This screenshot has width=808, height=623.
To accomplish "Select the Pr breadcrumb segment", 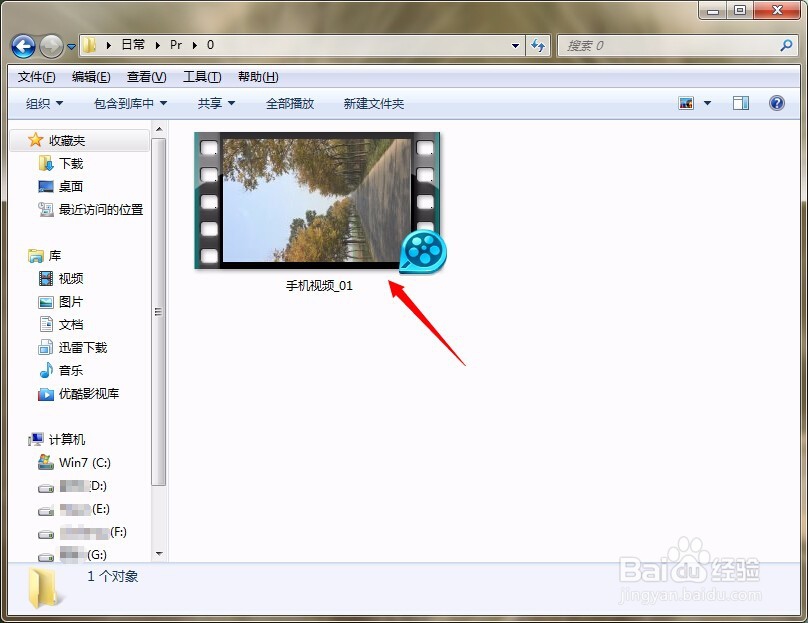I will [x=176, y=45].
